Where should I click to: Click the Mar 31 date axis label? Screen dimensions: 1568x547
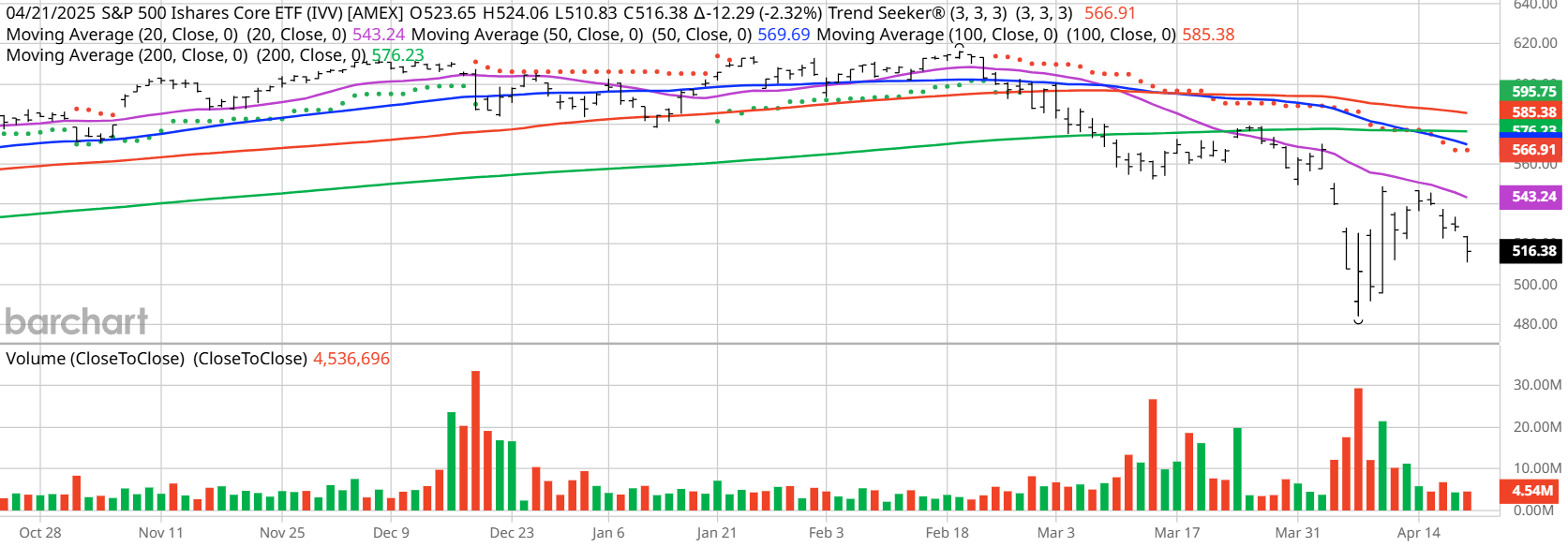click(x=1298, y=532)
